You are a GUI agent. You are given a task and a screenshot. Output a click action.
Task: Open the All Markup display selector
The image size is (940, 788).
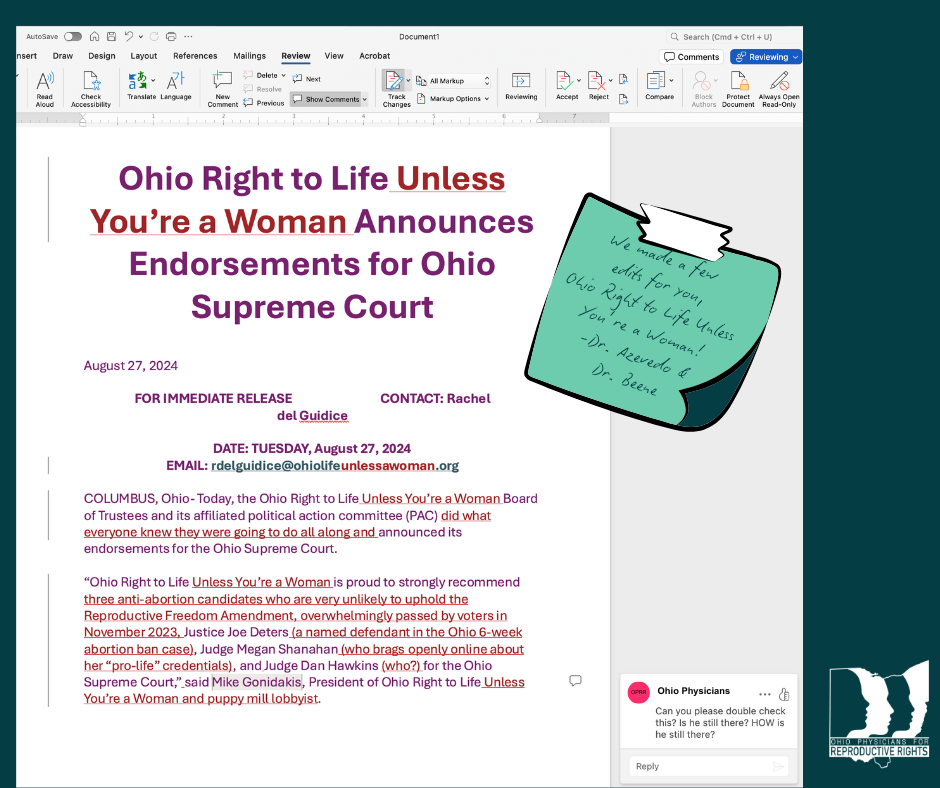pos(454,80)
